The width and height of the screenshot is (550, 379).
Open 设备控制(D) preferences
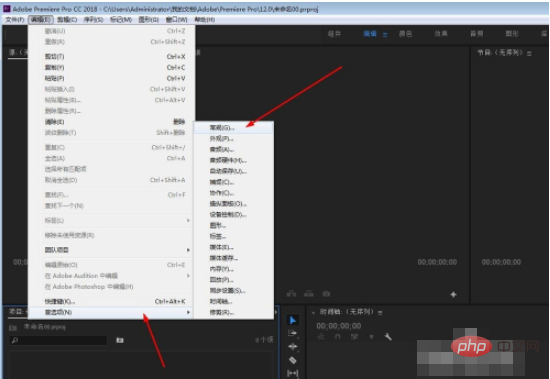pos(234,214)
